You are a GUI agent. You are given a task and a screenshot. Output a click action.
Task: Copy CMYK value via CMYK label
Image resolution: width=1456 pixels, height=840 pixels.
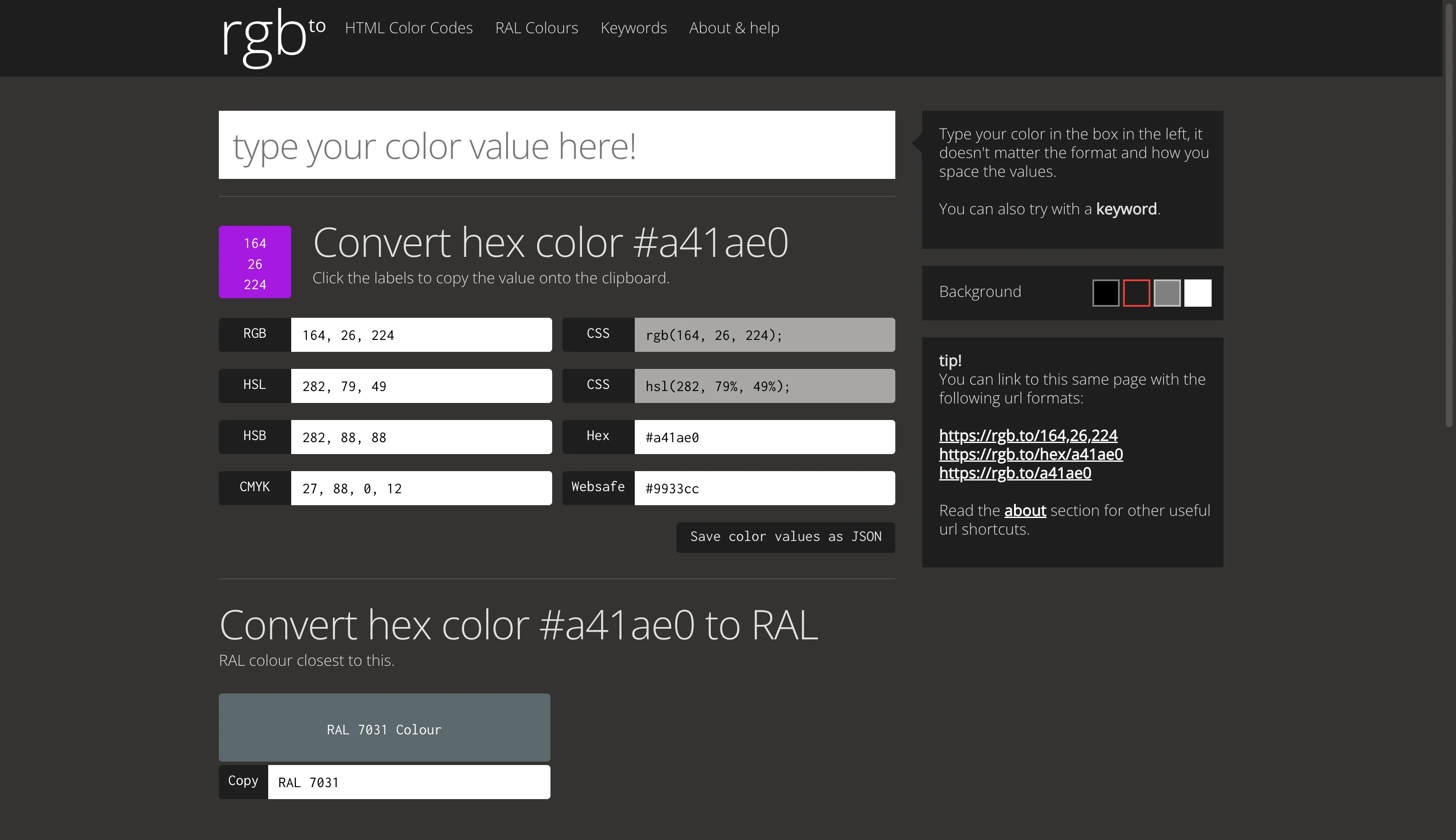(x=254, y=487)
